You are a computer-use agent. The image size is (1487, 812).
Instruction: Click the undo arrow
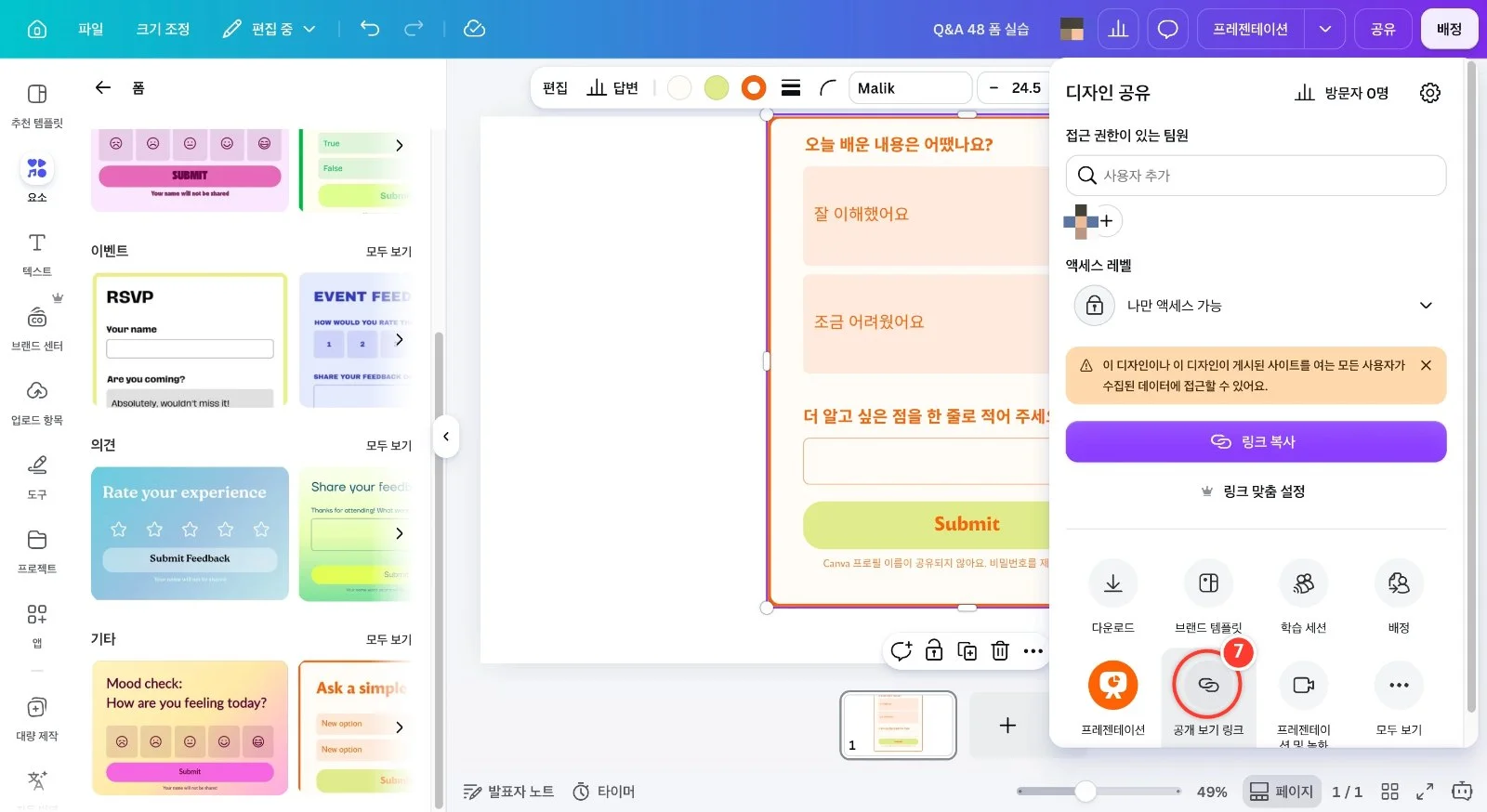click(x=370, y=29)
